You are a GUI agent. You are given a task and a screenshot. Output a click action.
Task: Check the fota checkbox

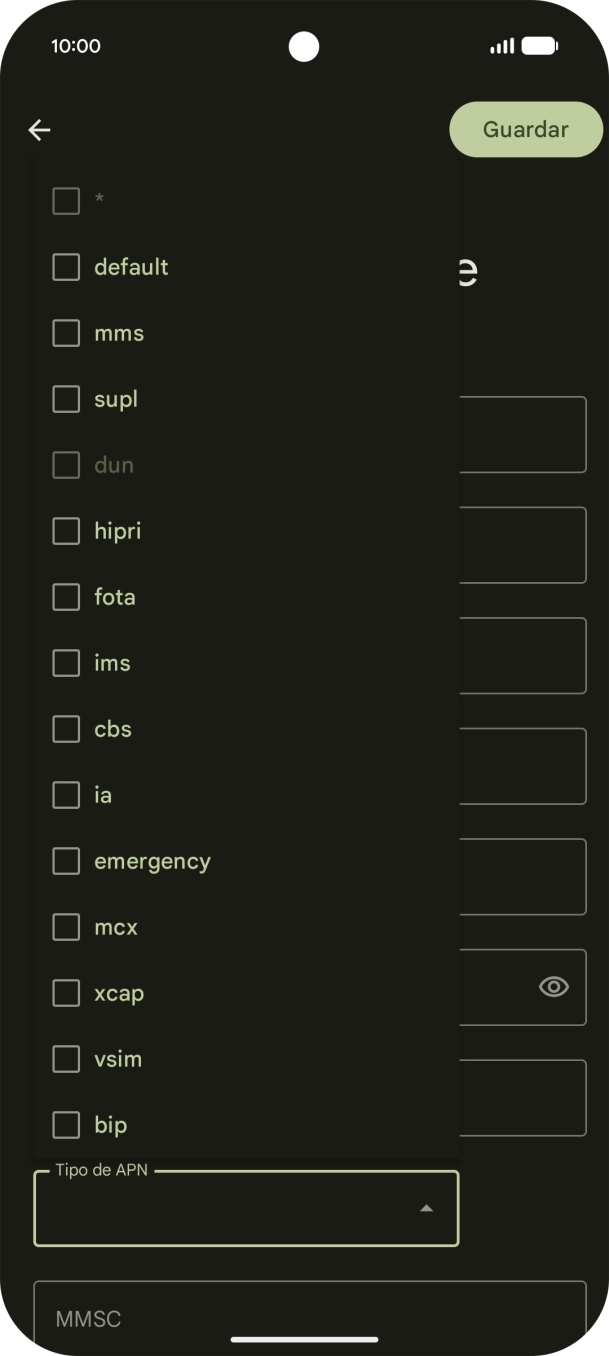66,597
